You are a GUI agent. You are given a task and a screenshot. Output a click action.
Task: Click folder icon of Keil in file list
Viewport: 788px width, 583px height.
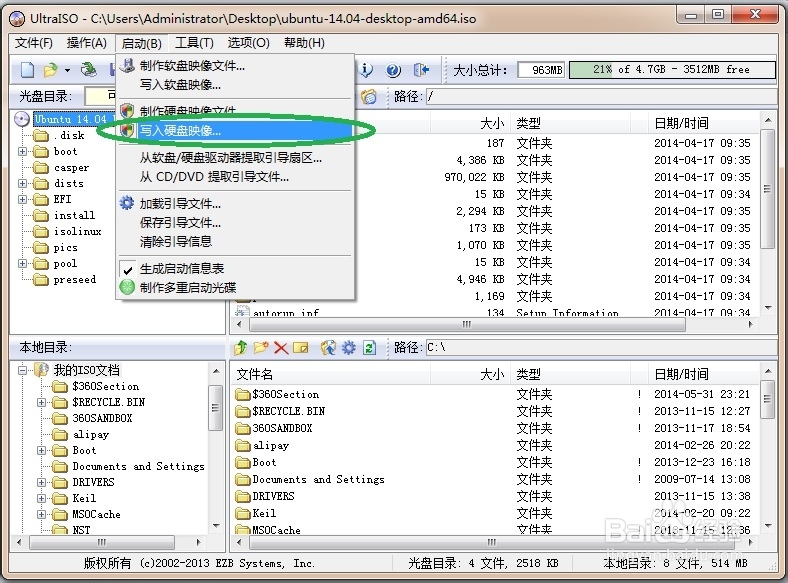click(x=243, y=513)
